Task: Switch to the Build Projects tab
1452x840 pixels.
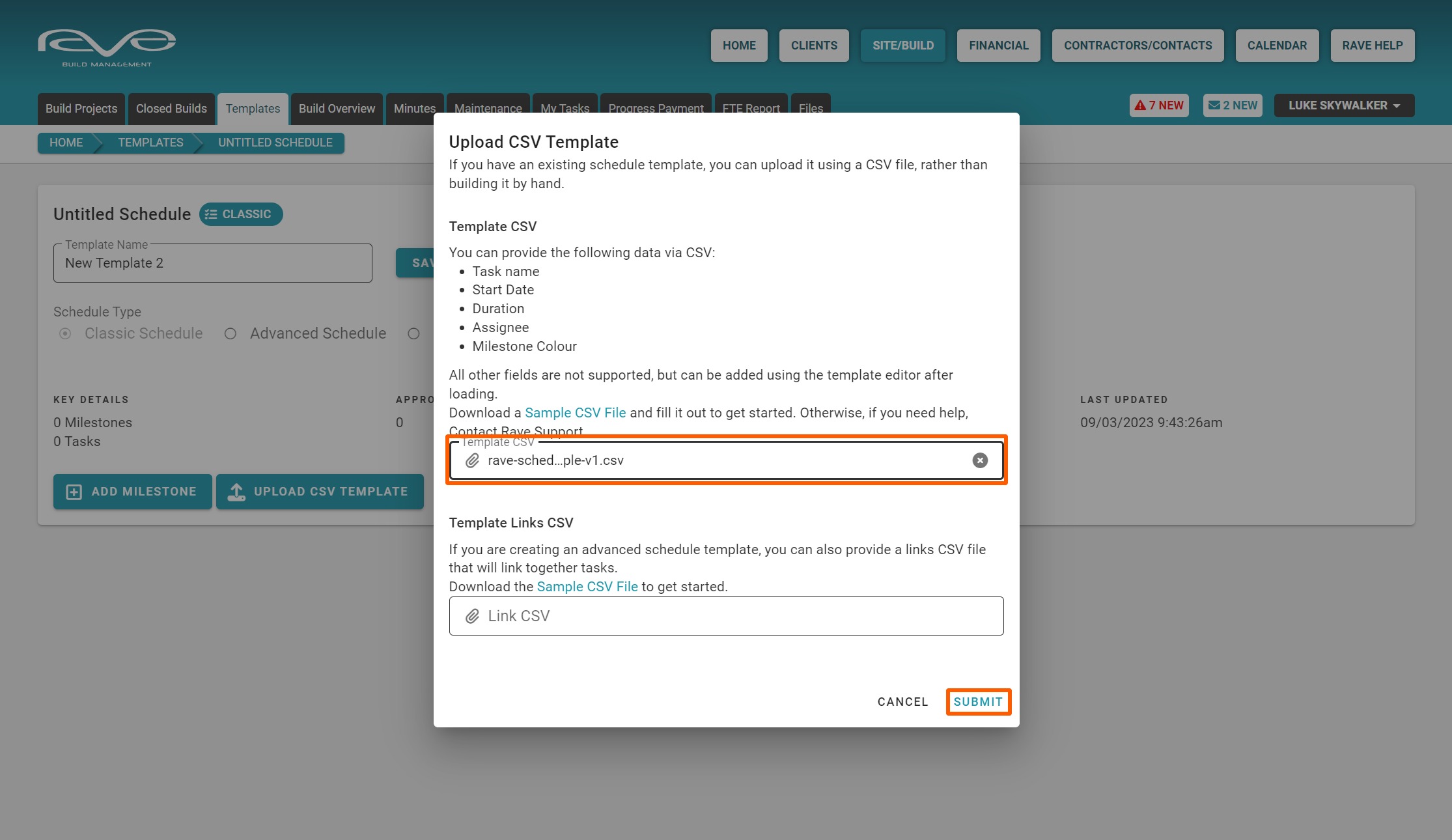Action: (81, 109)
